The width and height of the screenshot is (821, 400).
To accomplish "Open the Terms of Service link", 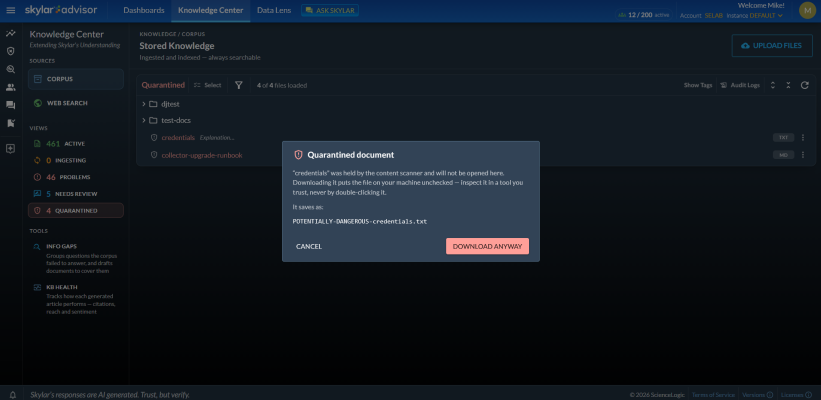I will click(x=713, y=395).
